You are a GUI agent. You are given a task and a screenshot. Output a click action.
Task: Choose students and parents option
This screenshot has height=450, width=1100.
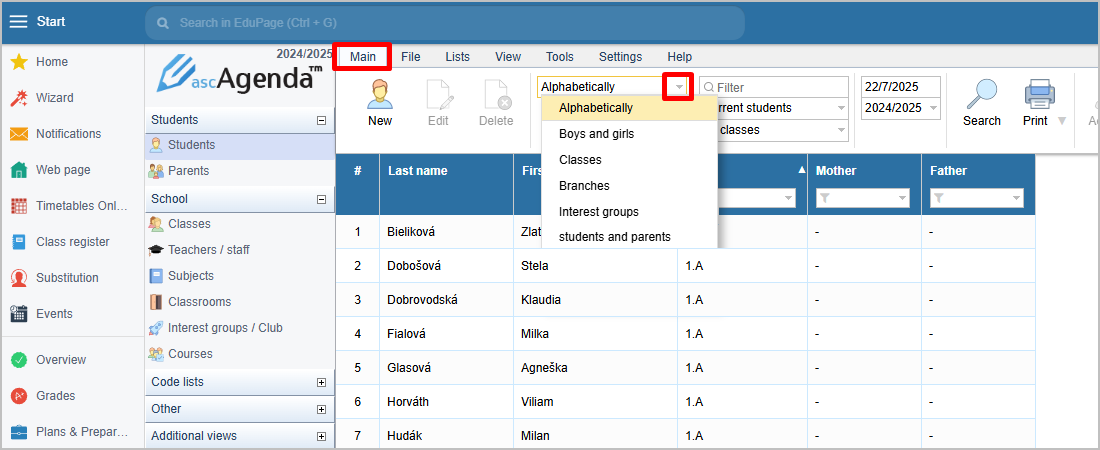point(629,237)
